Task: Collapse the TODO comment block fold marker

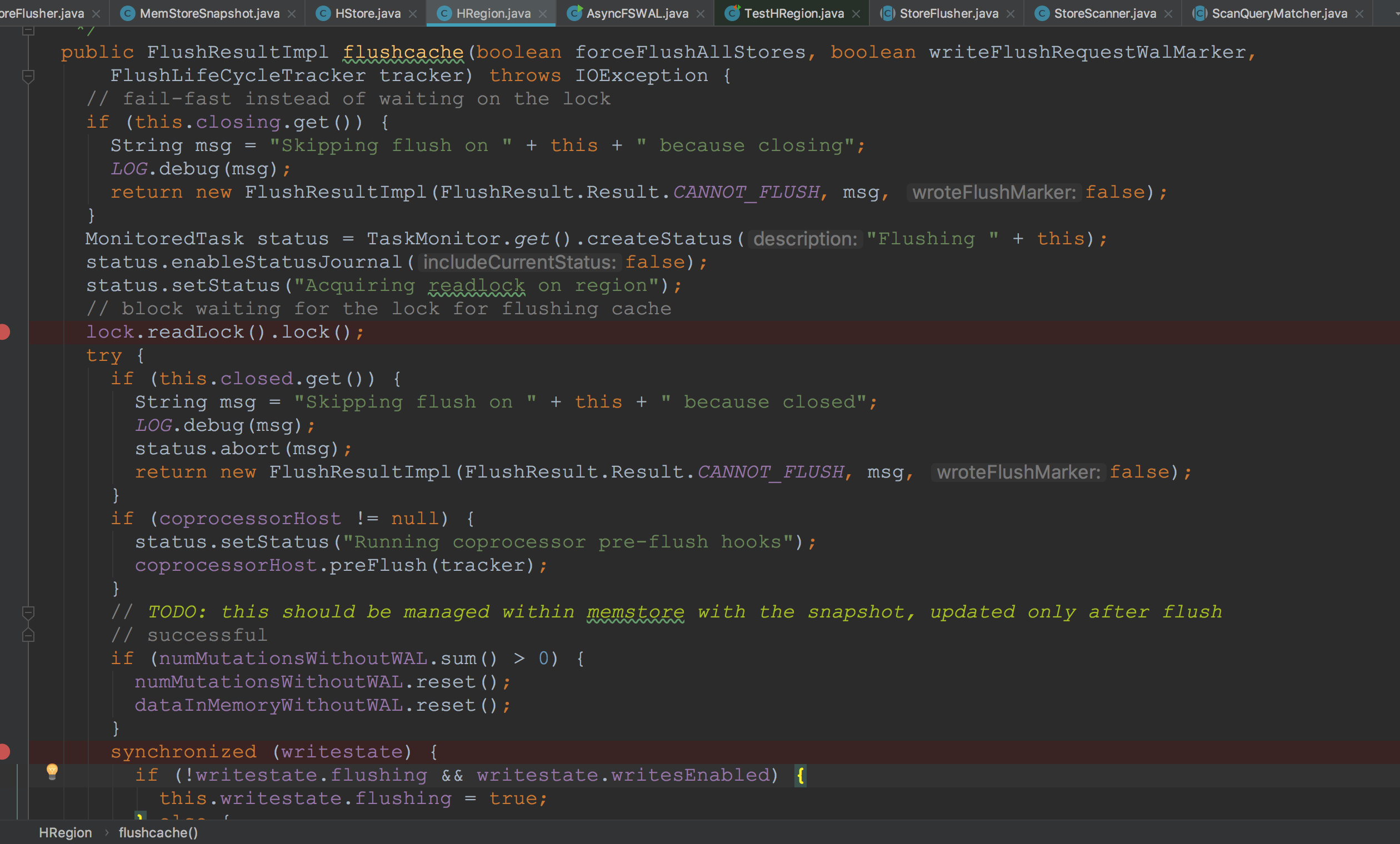Action: coord(28,612)
